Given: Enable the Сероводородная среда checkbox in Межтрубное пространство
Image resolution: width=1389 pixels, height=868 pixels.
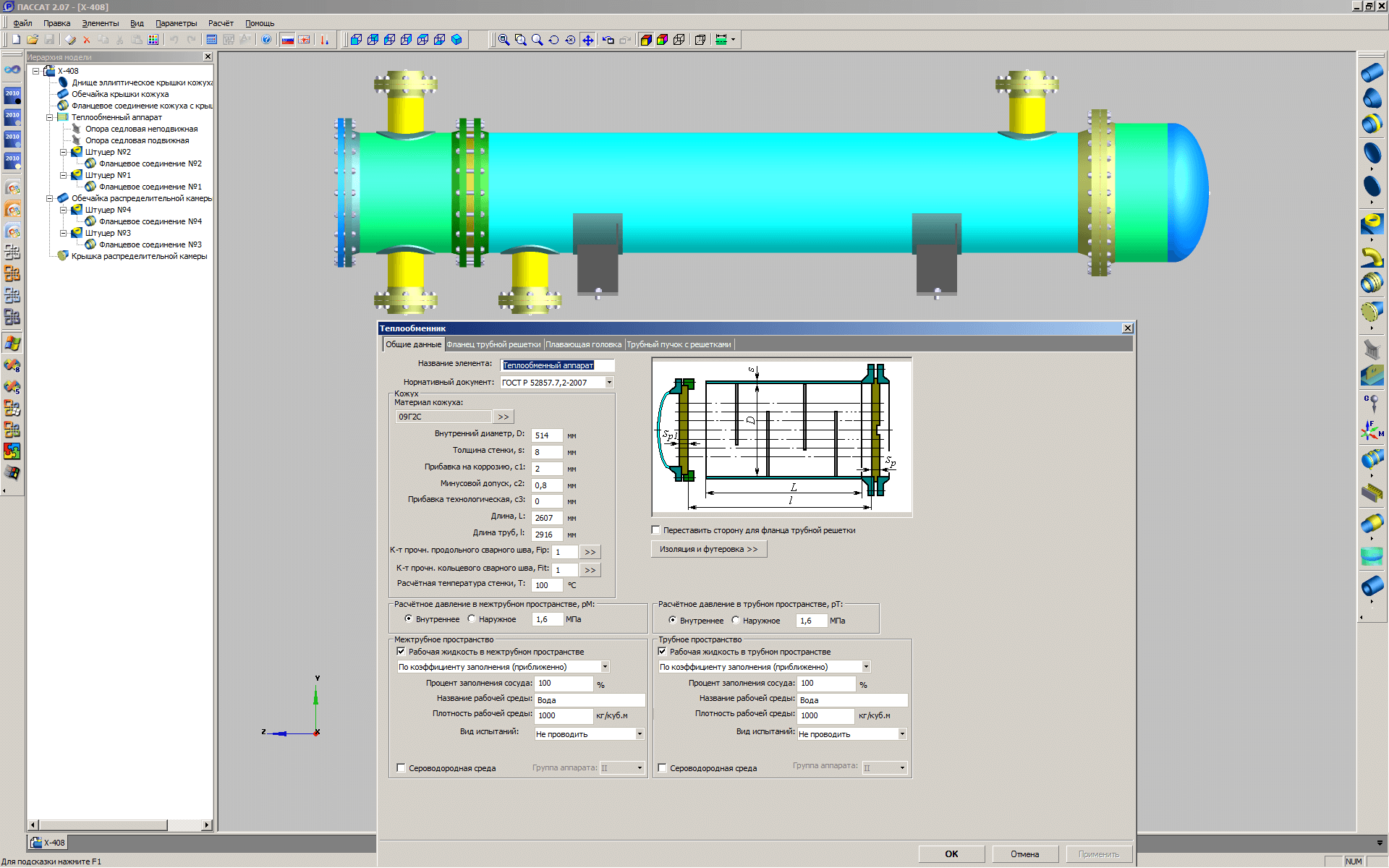Looking at the screenshot, I should click(402, 768).
